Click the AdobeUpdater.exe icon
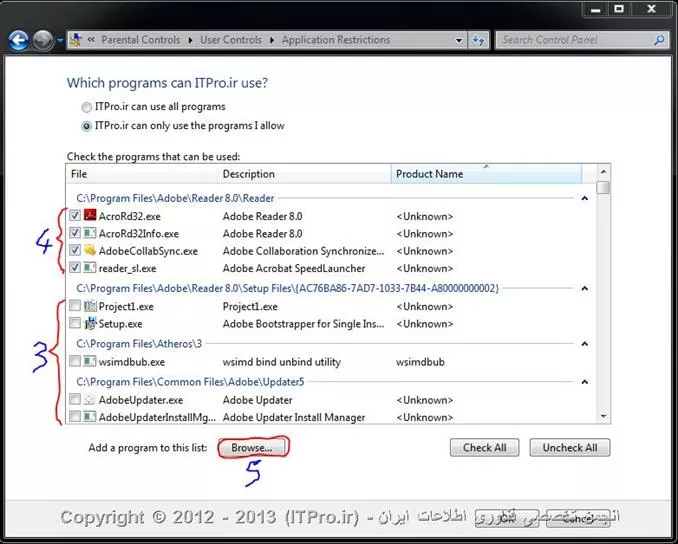Screen dimensions: 678x544 click(x=90, y=399)
